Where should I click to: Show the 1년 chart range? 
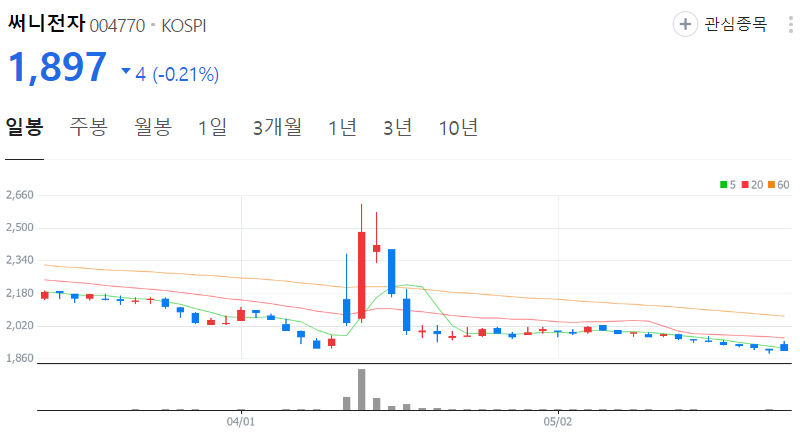point(342,127)
